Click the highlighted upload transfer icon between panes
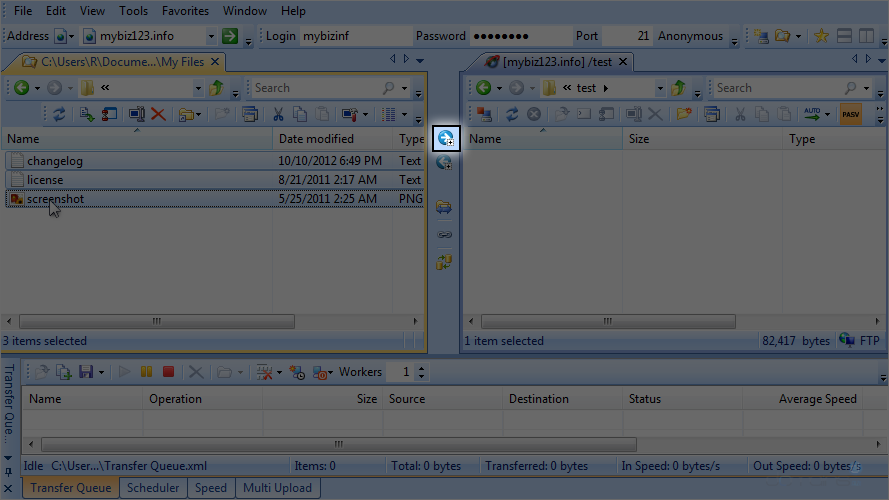This screenshot has height=500, width=889. (445, 139)
